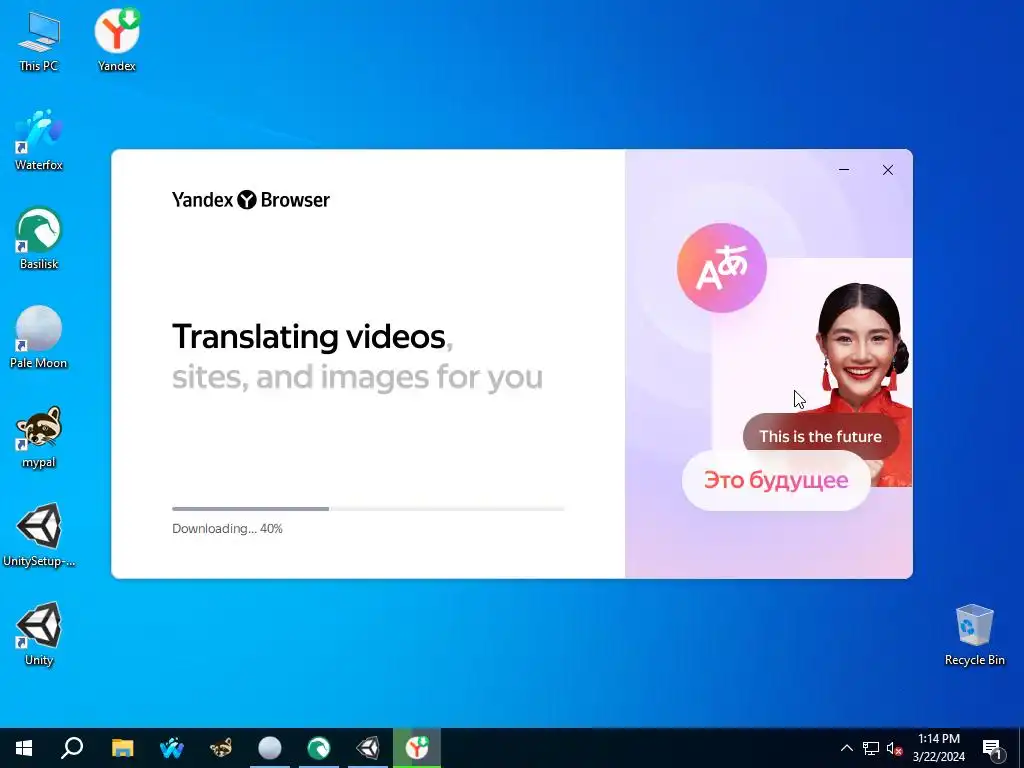Open Basilisk desktop shortcut
The height and width of the screenshot is (768, 1024).
click(39, 238)
